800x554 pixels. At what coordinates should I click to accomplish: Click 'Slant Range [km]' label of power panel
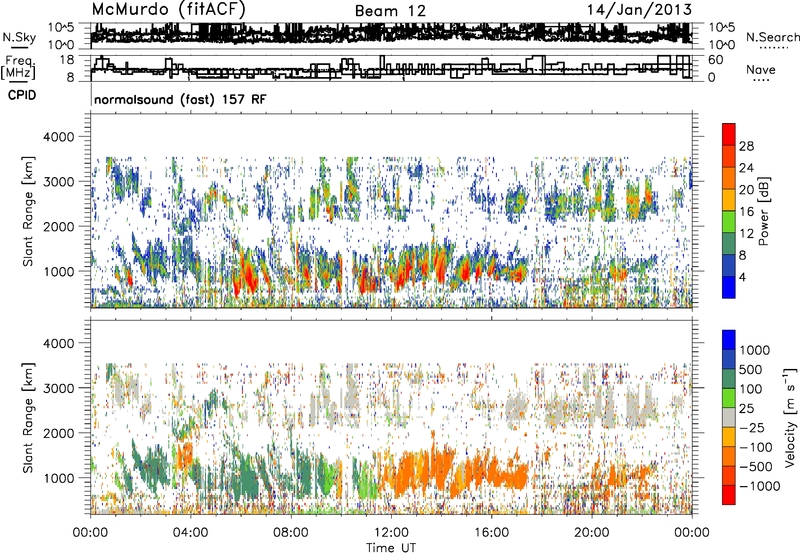[x=28, y=211]
